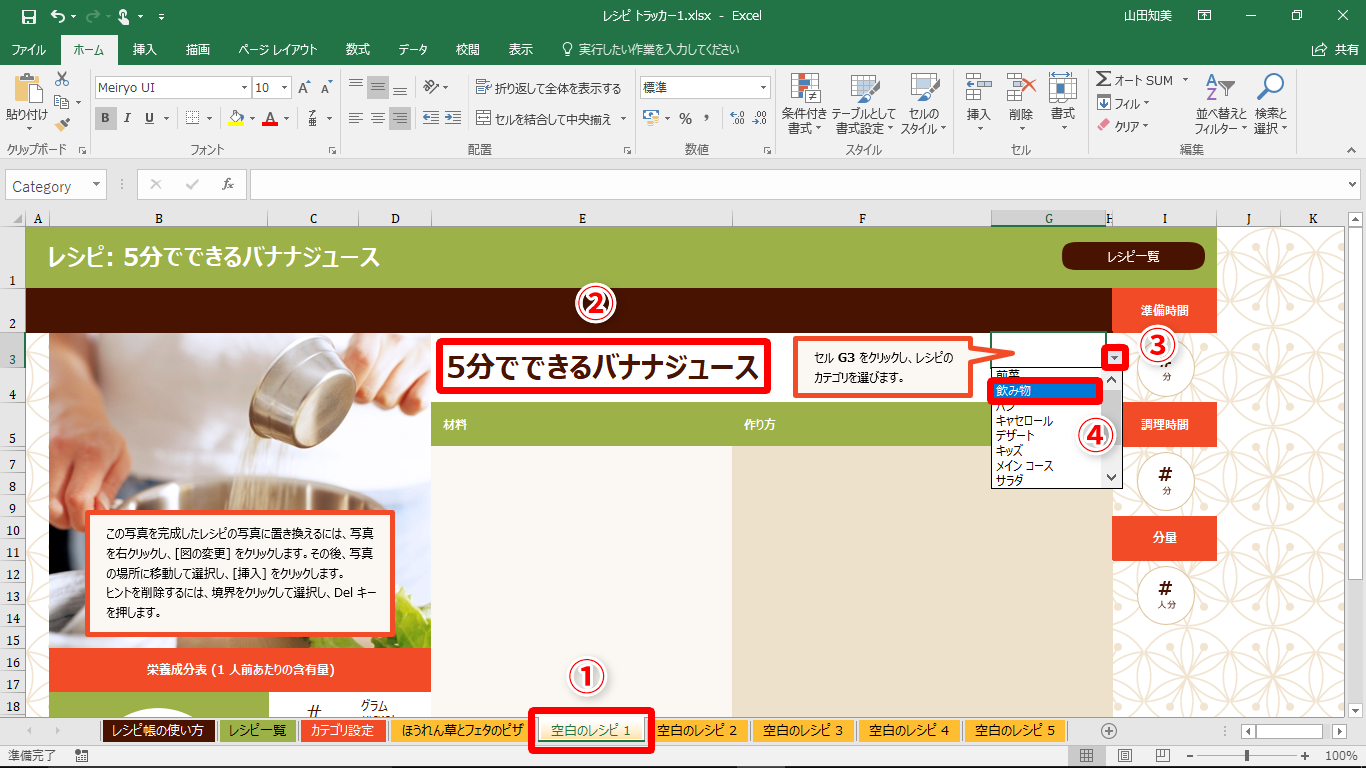The width and height of the screenshot is (1366, 768).
Task: Select 飲み物 in the category list
Action: pos(1044,391)
